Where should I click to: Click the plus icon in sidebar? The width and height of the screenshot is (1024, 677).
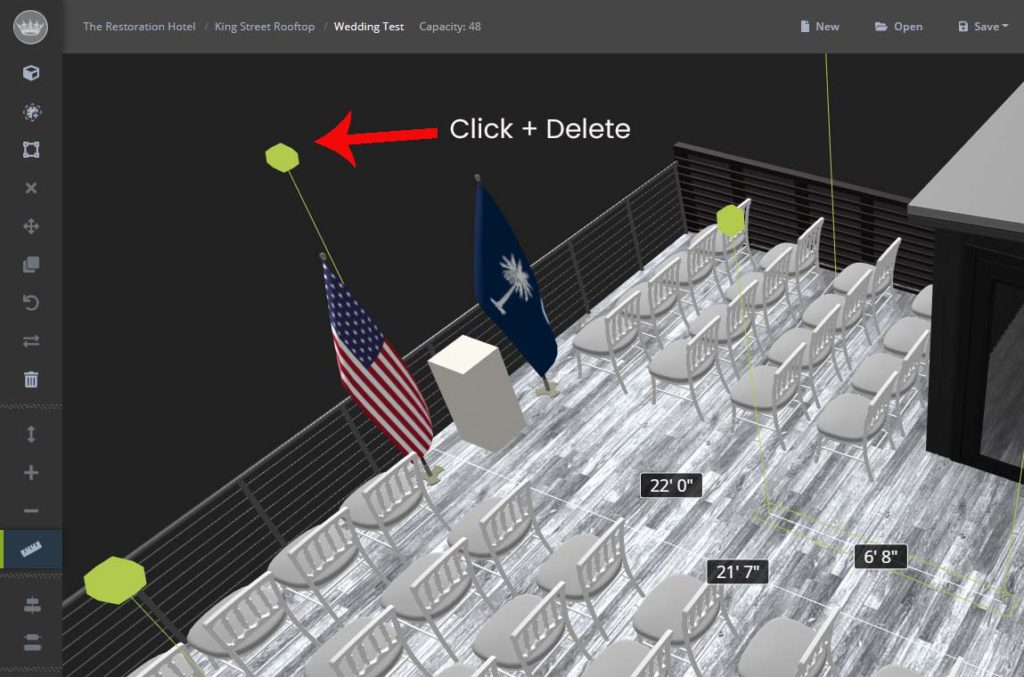tap(31, 473)
